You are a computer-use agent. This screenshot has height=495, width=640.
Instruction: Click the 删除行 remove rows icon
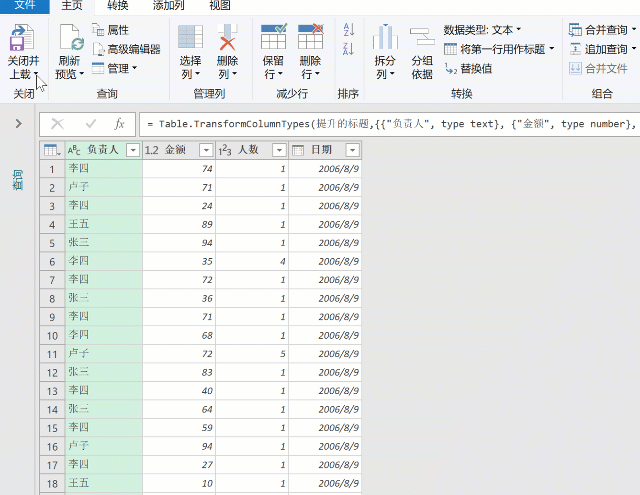coord(311,38)
